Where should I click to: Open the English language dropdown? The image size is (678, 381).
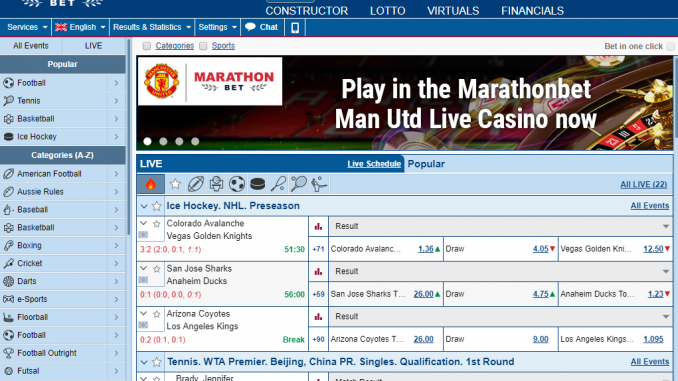(x=80, y=27)
